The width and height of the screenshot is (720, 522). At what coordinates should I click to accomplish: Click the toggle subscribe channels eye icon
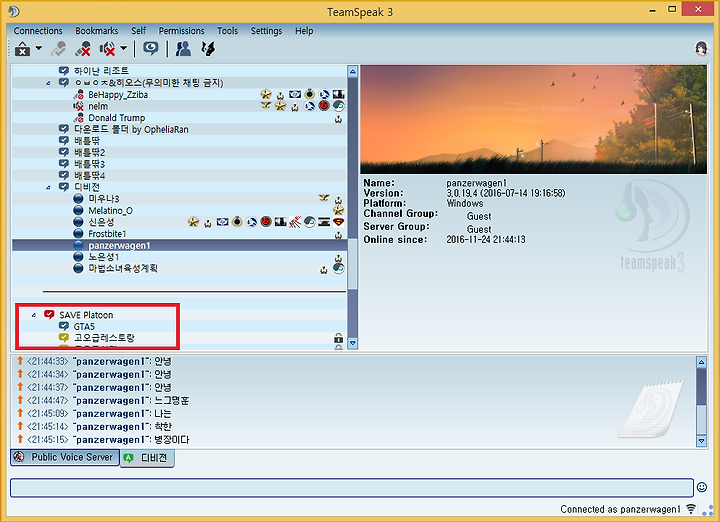click(150, 48)
